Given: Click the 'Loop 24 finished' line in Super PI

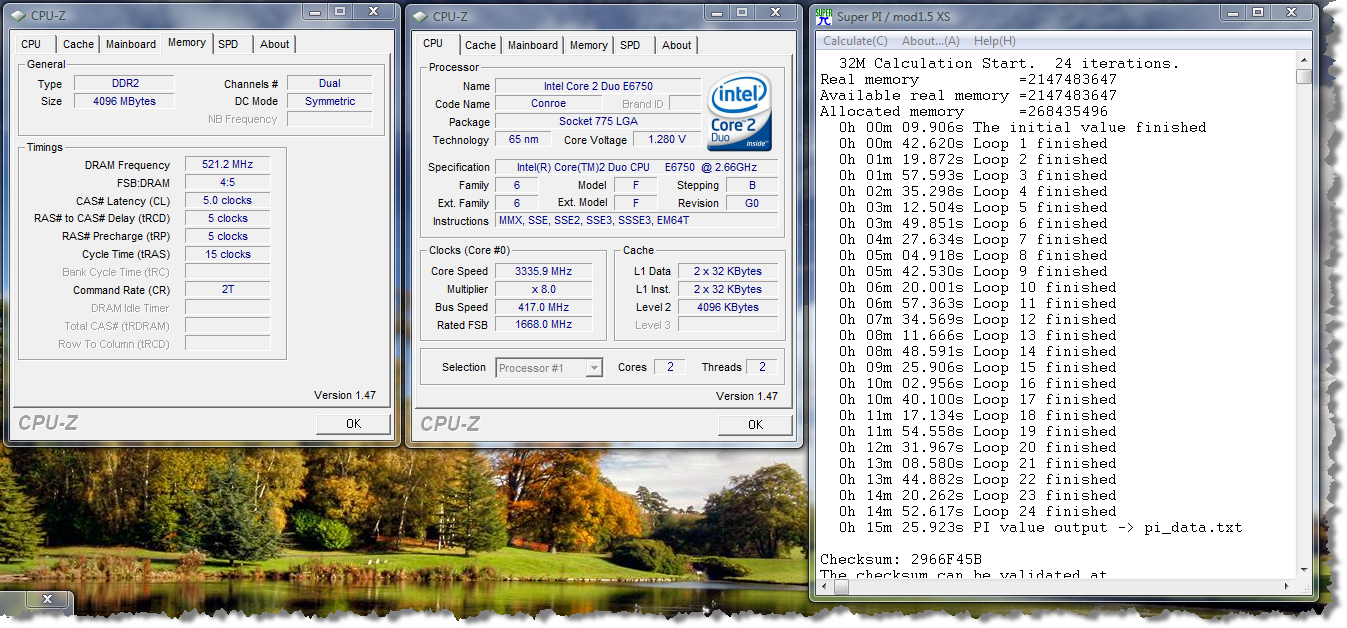Looking at the screenshot, I should click(978, 511).
